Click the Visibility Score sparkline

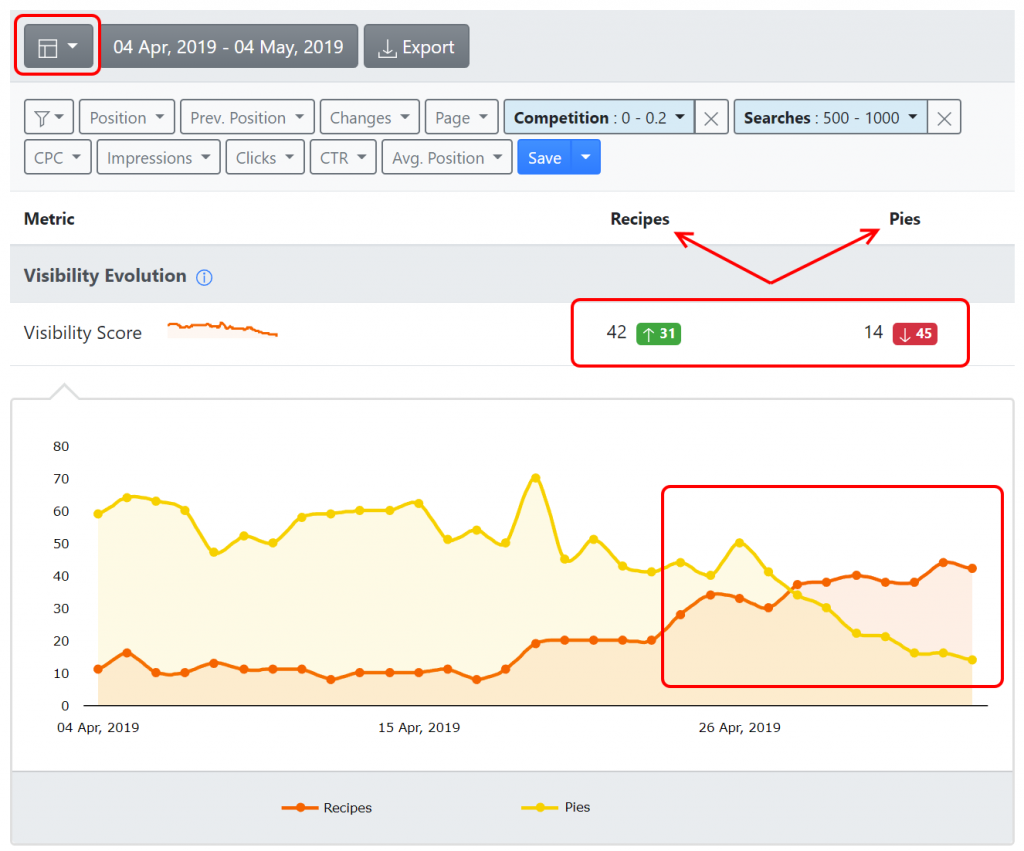point(223,329)
